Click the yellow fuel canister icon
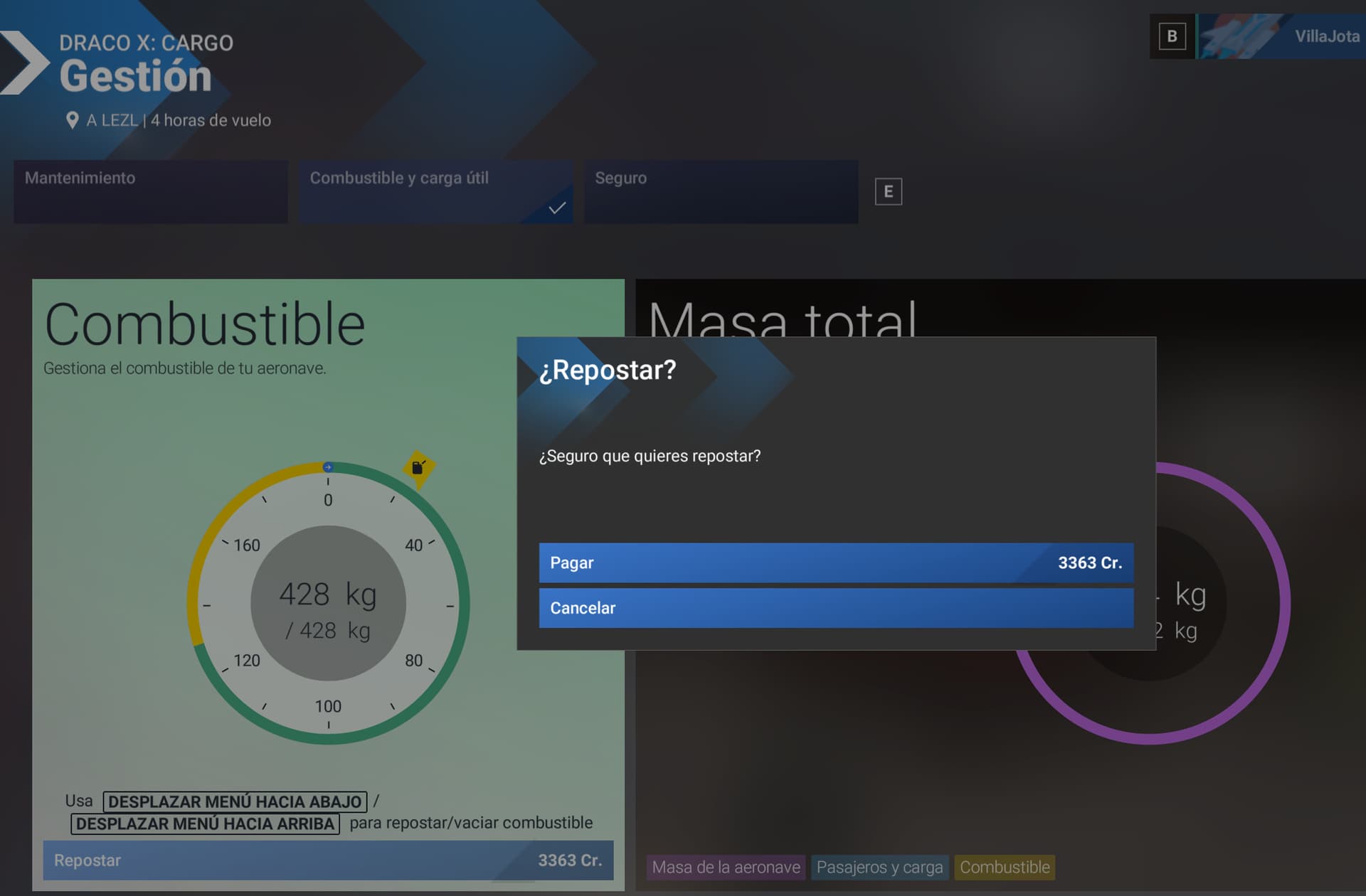This screenshot has width=1366, height=896. [418, 468]
